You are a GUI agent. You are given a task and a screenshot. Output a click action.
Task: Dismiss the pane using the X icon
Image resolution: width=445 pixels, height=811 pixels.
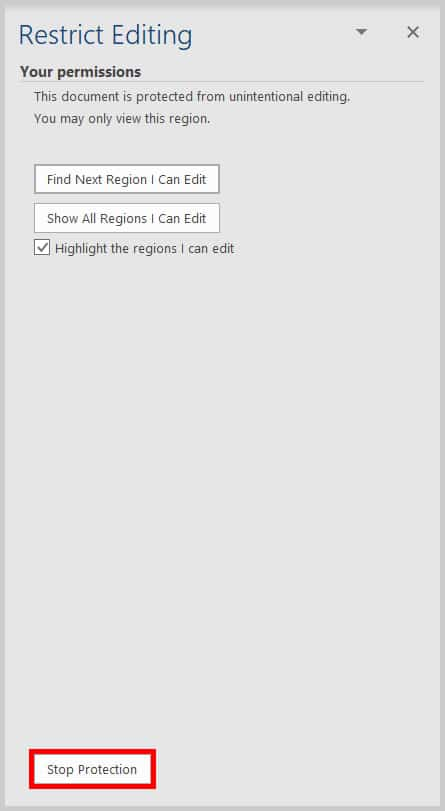click(412, 32)
